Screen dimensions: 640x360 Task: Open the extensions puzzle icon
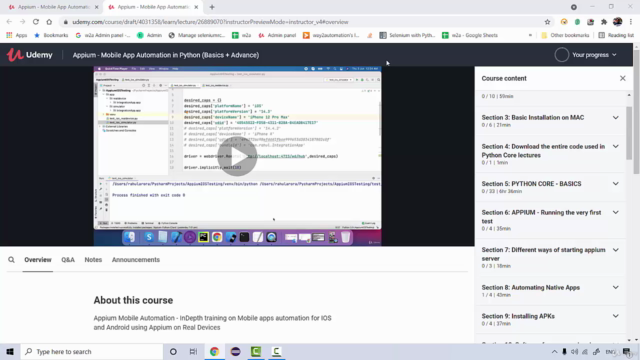click(x=604, y=22)
